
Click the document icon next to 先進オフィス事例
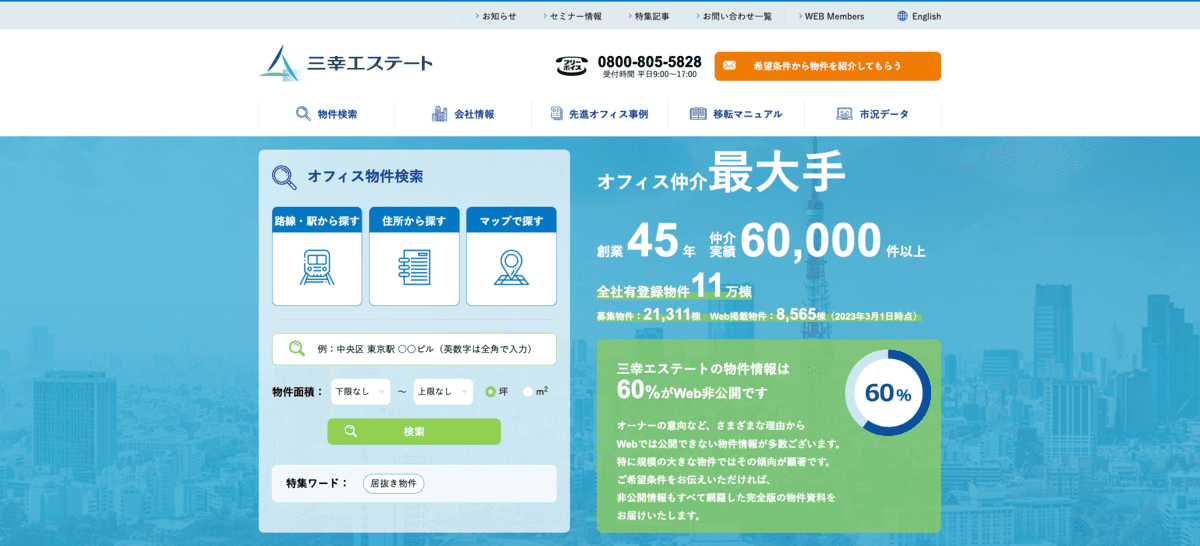pyautogui.click(x=556, y=114)
